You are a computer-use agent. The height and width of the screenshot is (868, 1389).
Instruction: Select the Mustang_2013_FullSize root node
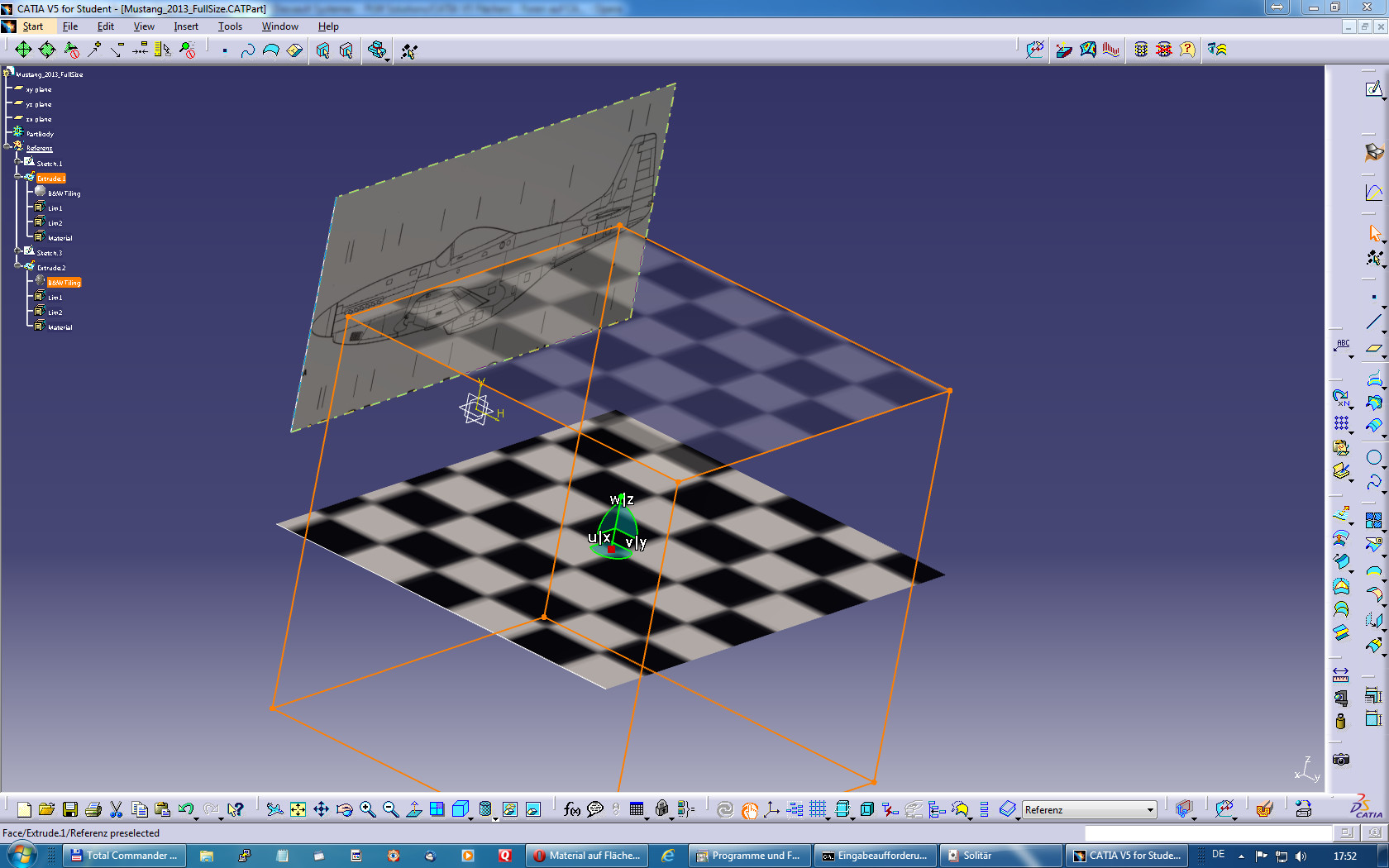49,74
